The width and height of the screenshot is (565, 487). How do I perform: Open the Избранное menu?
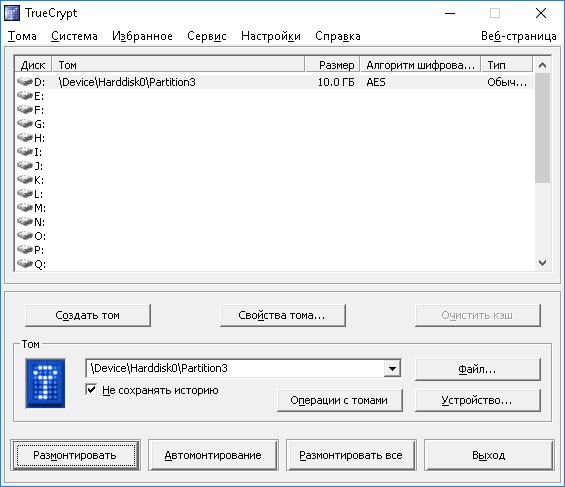[x=142, y=36]
